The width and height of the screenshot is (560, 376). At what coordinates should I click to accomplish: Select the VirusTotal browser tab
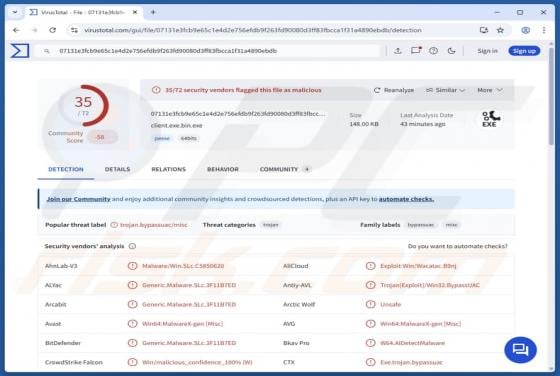(x=83, y=12)
